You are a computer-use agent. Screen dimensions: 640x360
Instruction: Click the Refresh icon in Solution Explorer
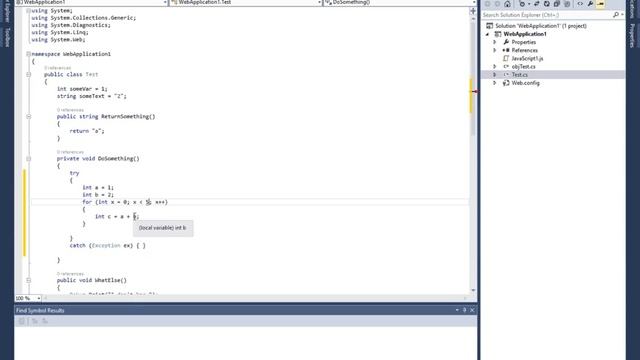click(547, 4)
